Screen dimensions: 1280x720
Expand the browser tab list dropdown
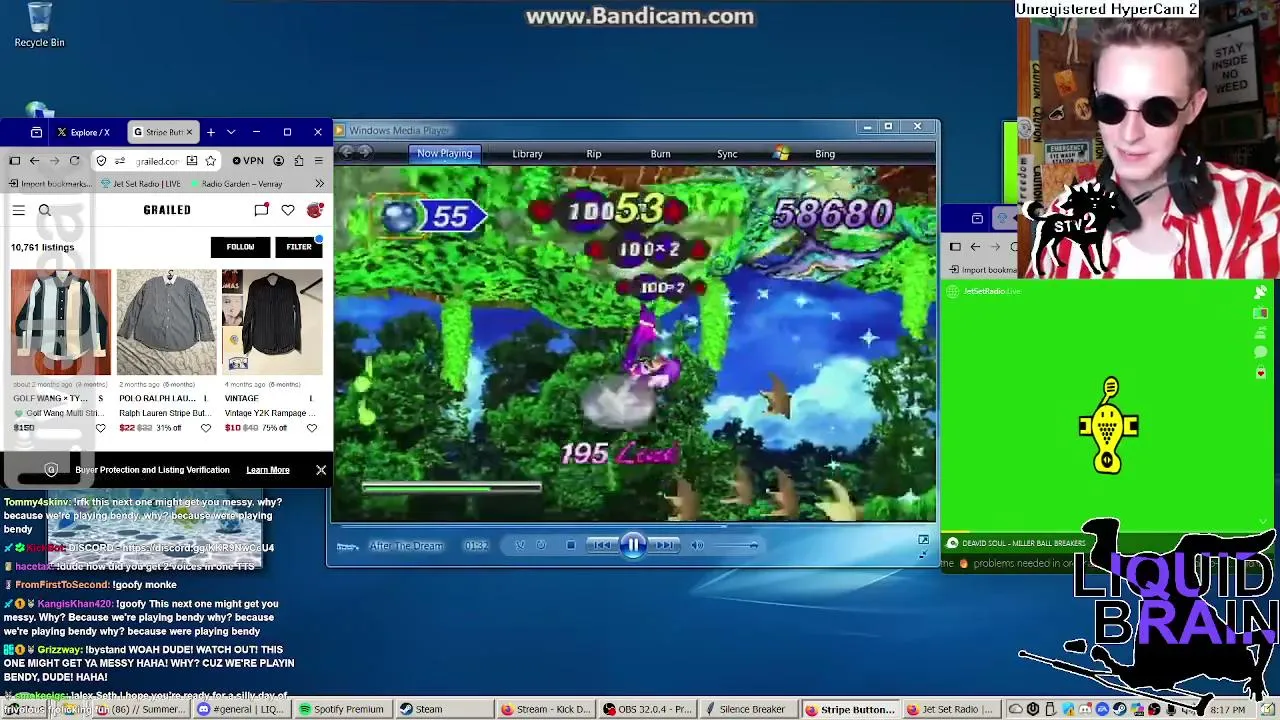click(231, 132)
